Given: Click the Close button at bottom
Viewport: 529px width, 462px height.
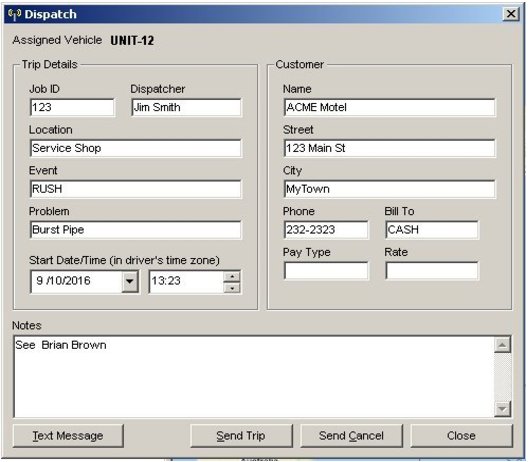Looking at the screenshot, I should tap(461, 436).
